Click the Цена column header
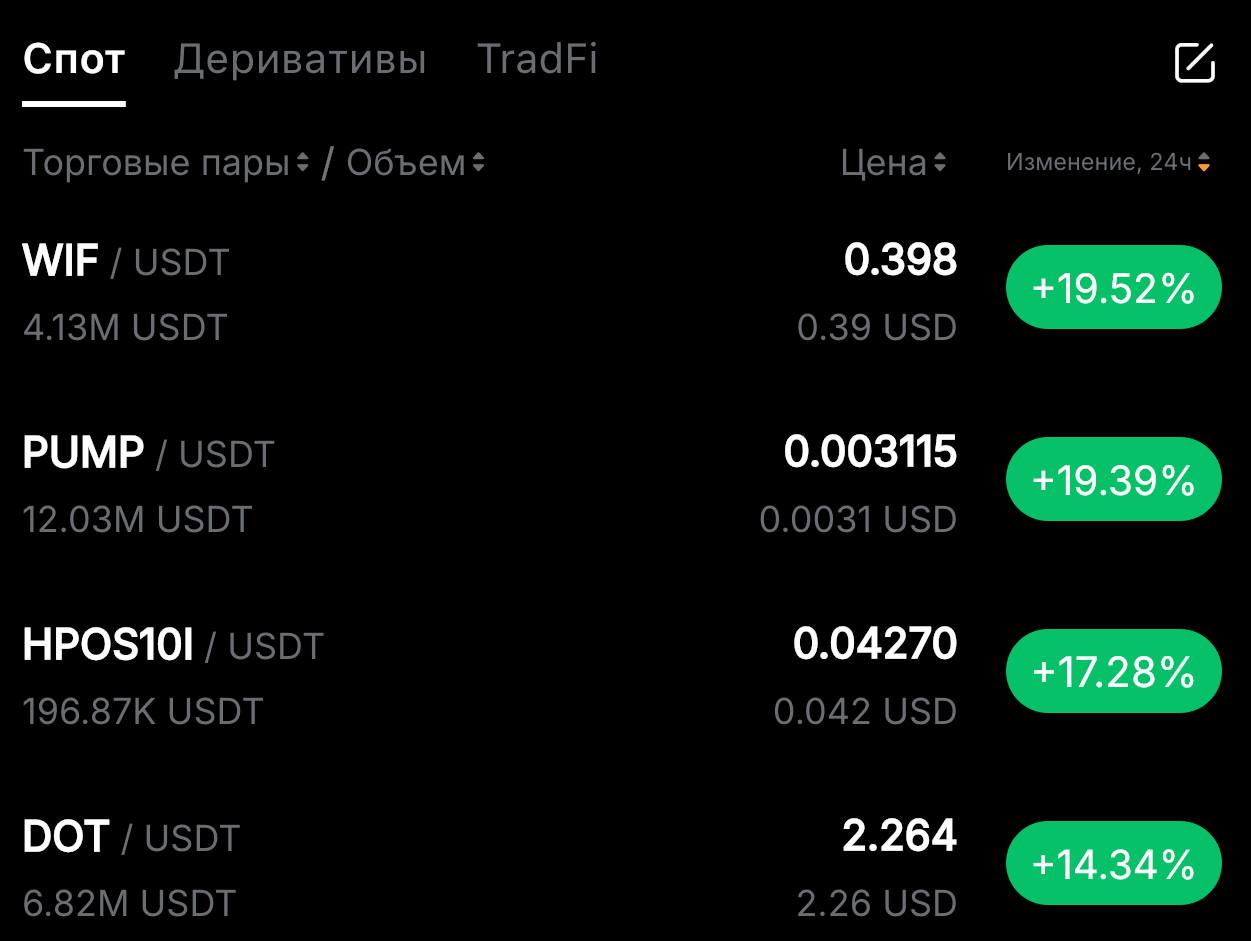Screen dimensions: 1251x941 (883, 162)
